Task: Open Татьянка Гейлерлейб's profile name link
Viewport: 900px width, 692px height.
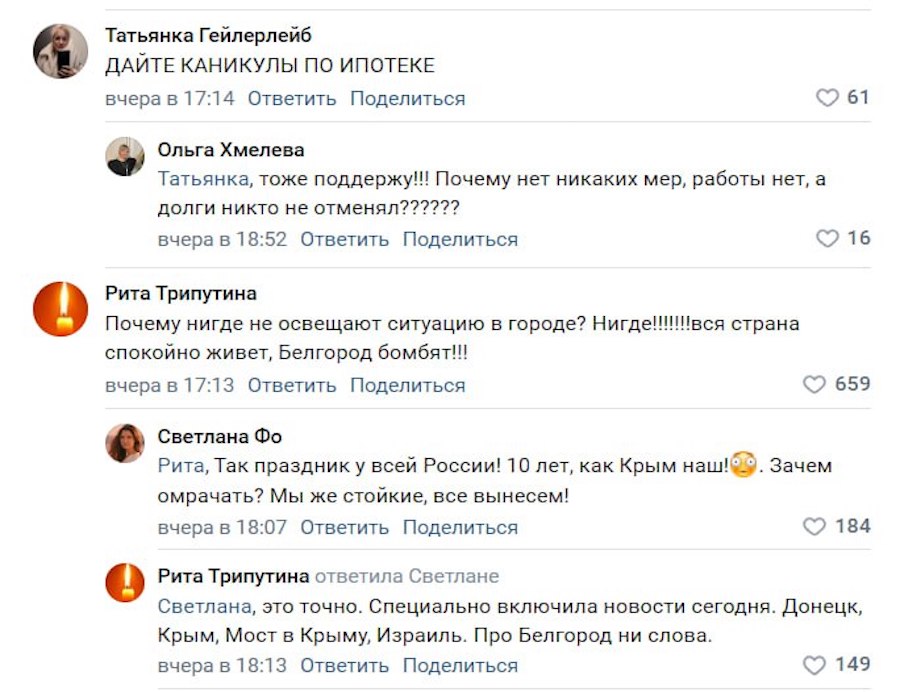Action: point(208,36)
